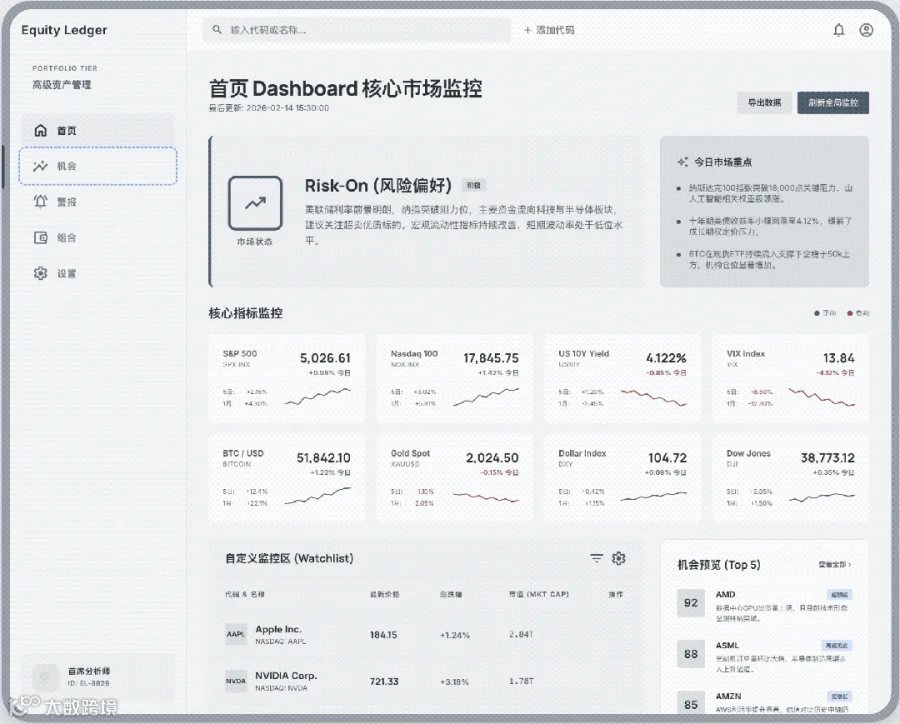
Task: Click NVIDIA's change +3.18%
Action: point(455,682)
